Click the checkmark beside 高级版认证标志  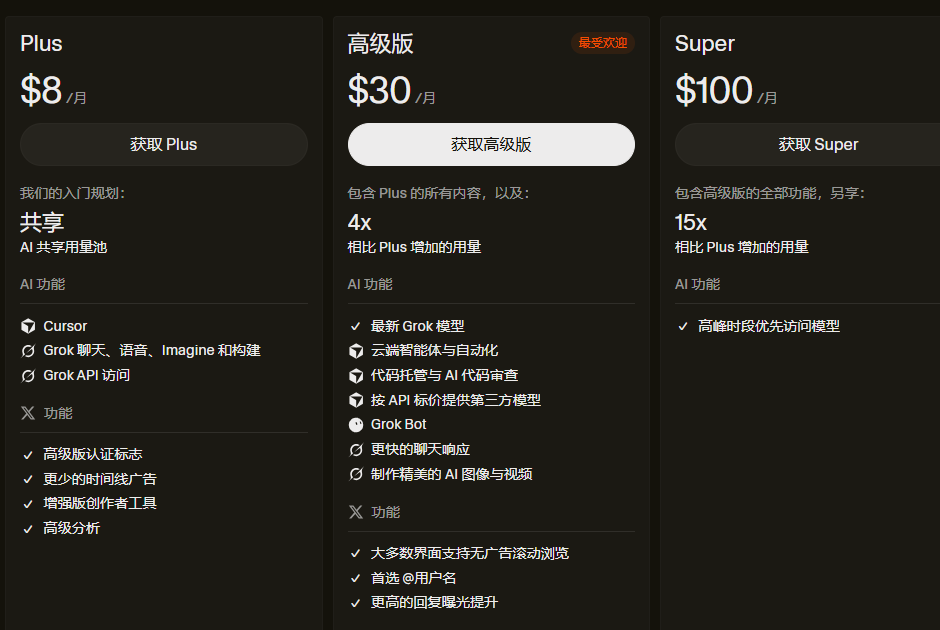click(28, 455)
